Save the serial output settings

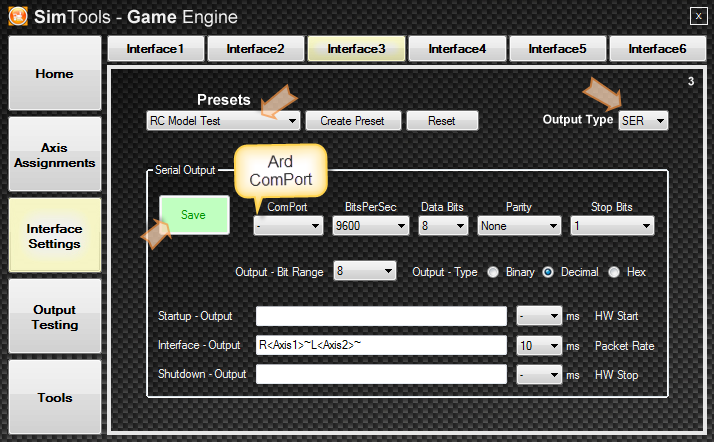(x=194, y=215)
